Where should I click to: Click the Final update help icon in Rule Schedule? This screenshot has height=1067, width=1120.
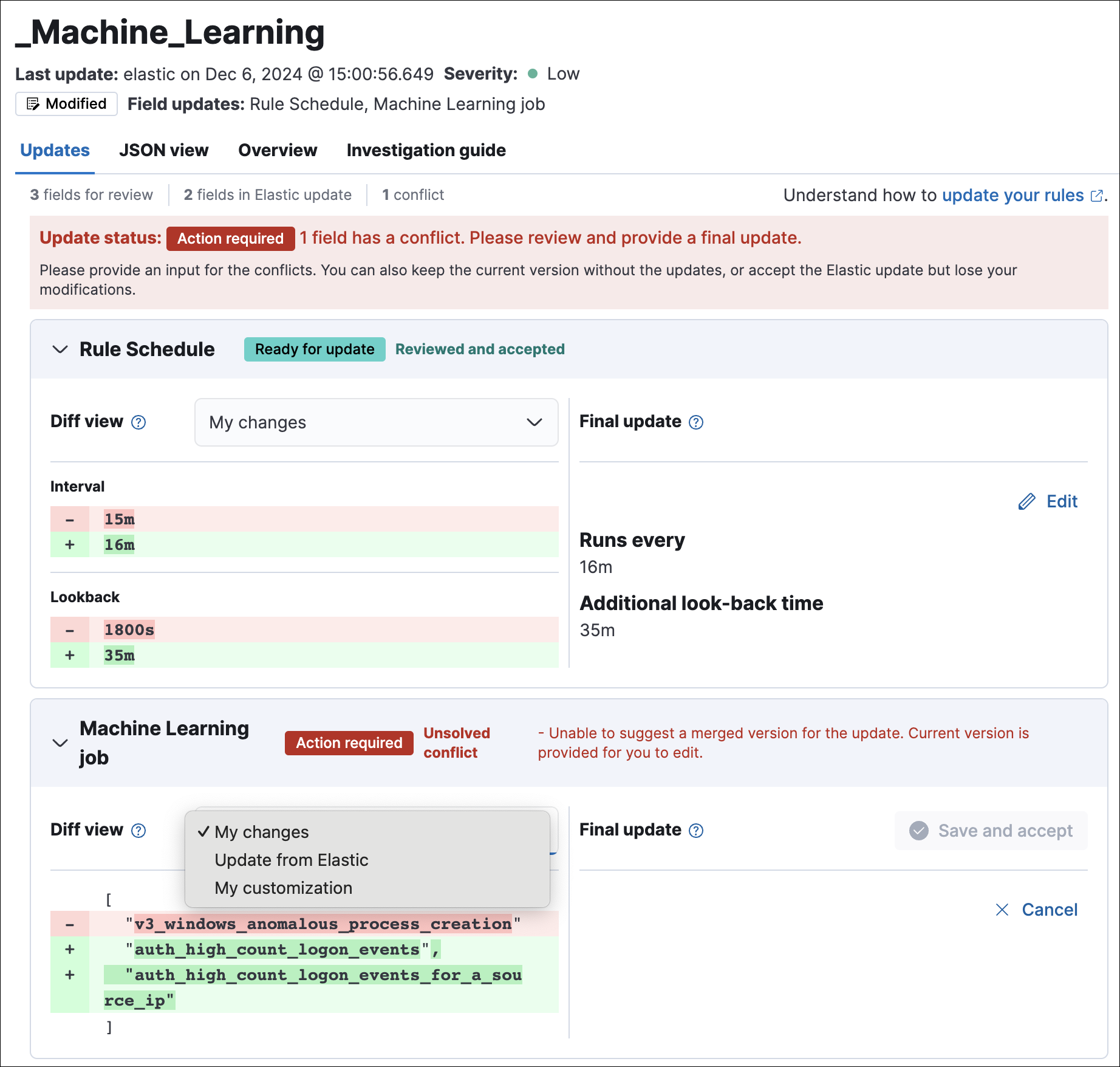tap(696, 422)
